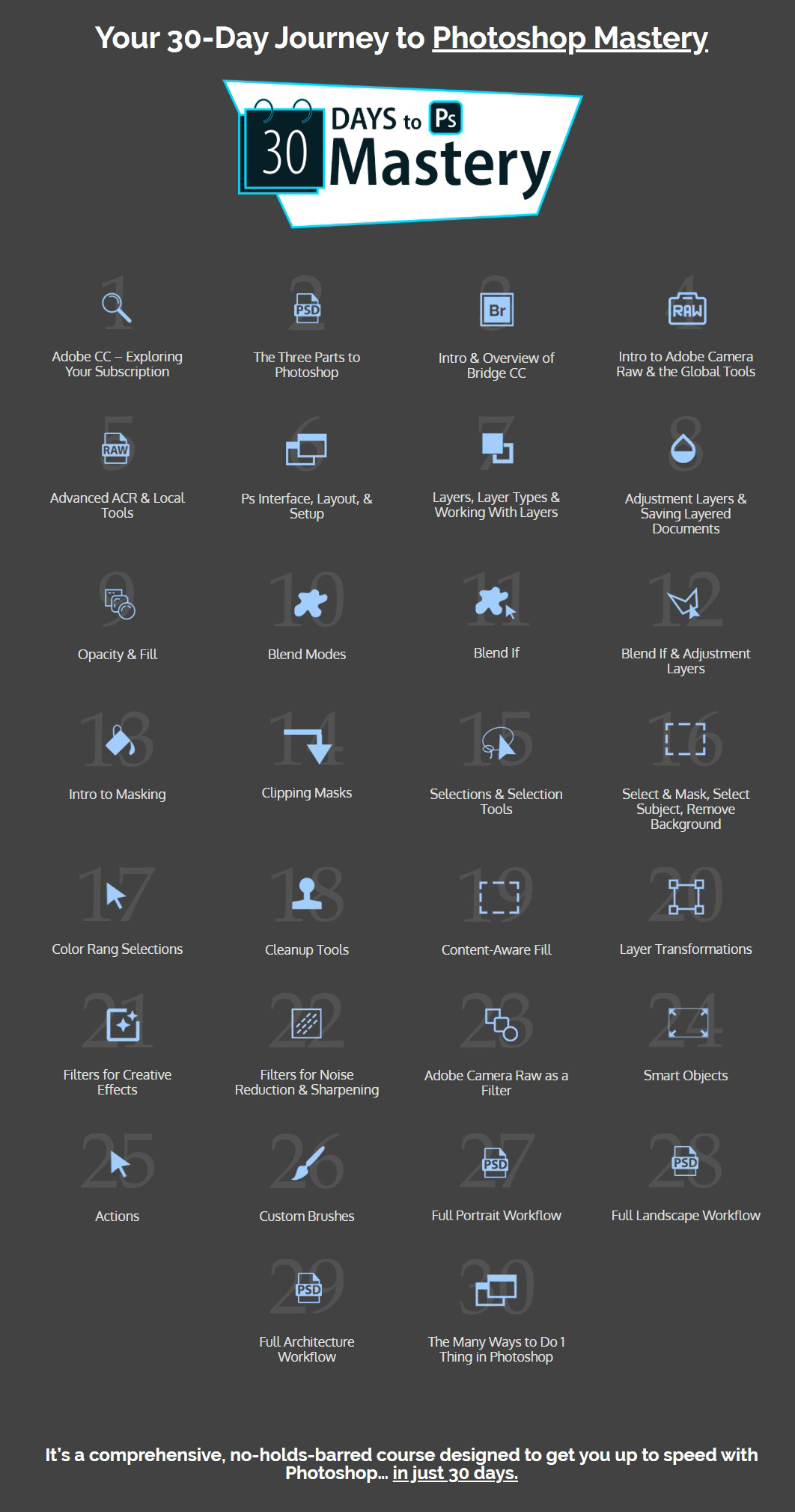Click the splat with cursor icon for Blend If

(495, 602)
